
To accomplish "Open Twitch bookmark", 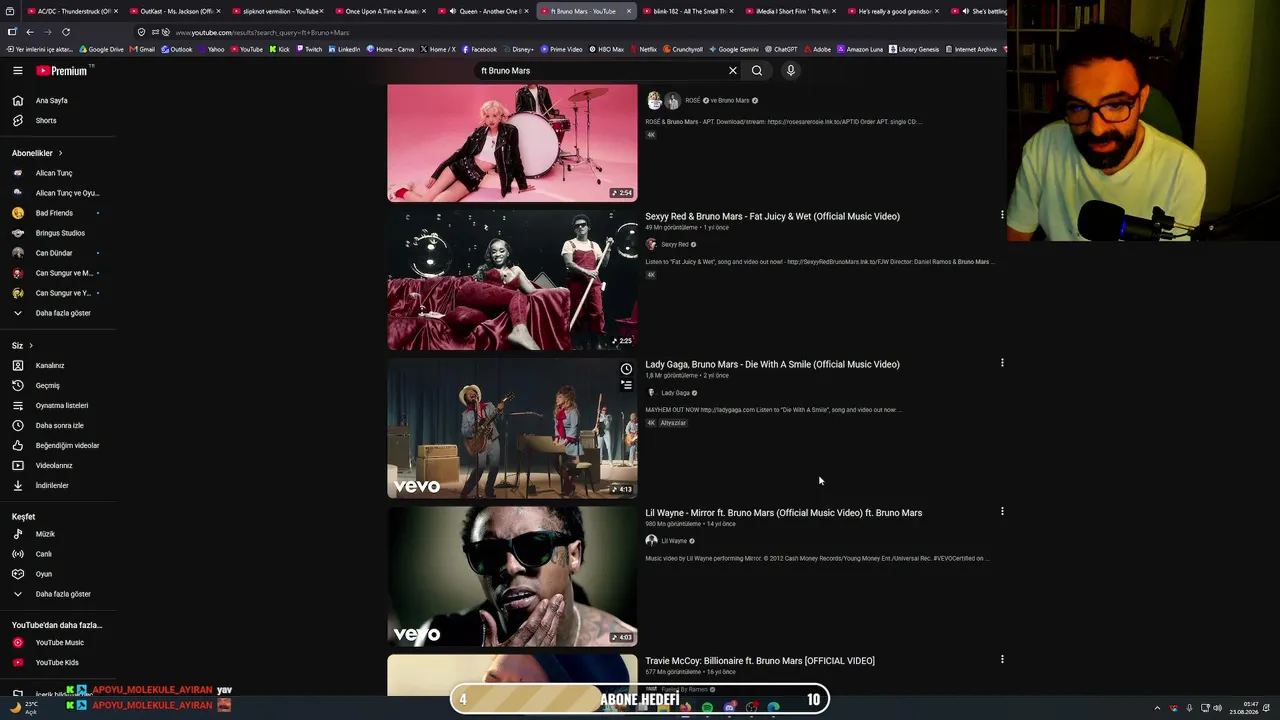I will (309, 49).
